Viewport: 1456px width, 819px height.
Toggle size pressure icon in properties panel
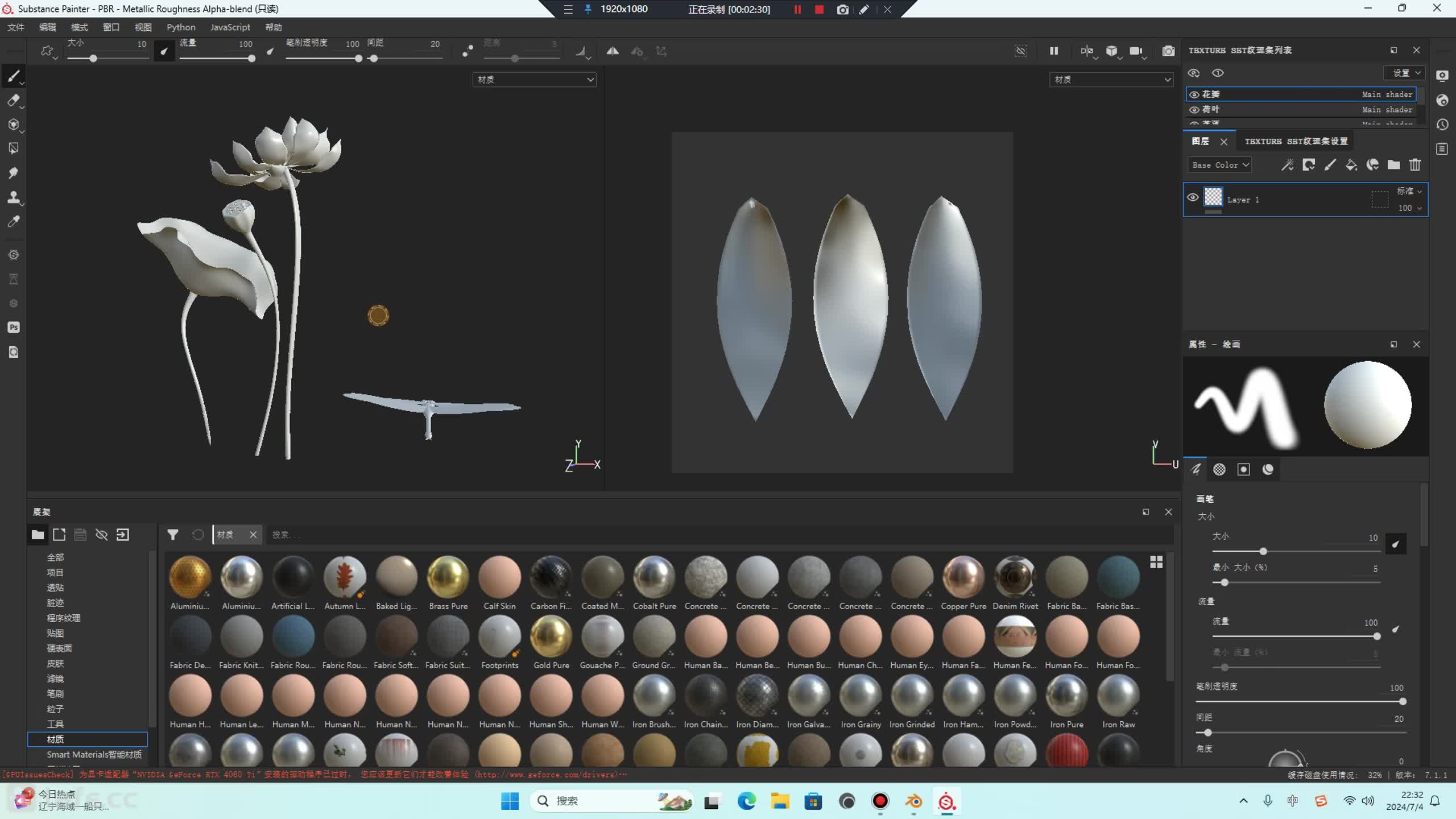pos(1396,544)
